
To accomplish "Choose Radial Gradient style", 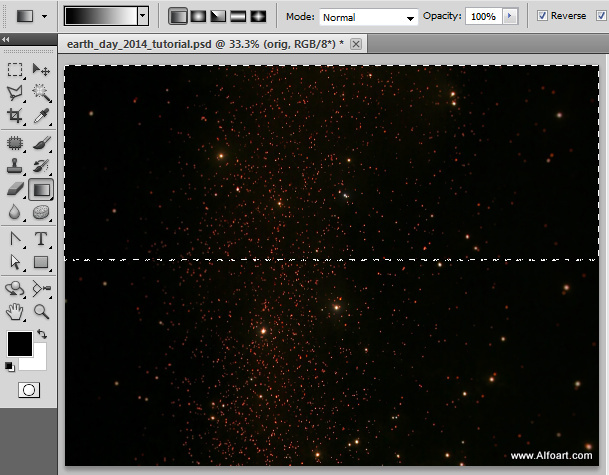I will pyautogui.click(x=198, y=16).
